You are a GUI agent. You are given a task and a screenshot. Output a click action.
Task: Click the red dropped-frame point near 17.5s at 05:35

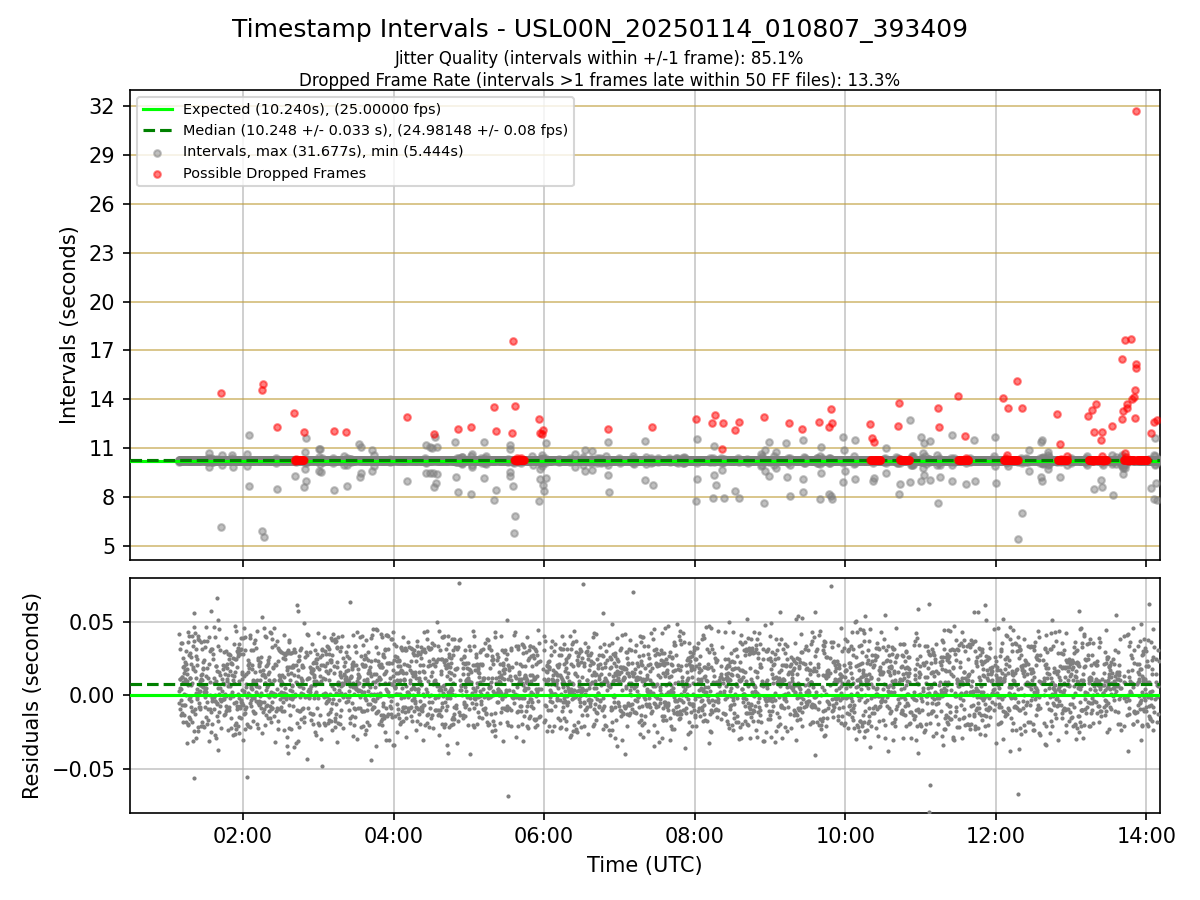(x=513, y=341)
